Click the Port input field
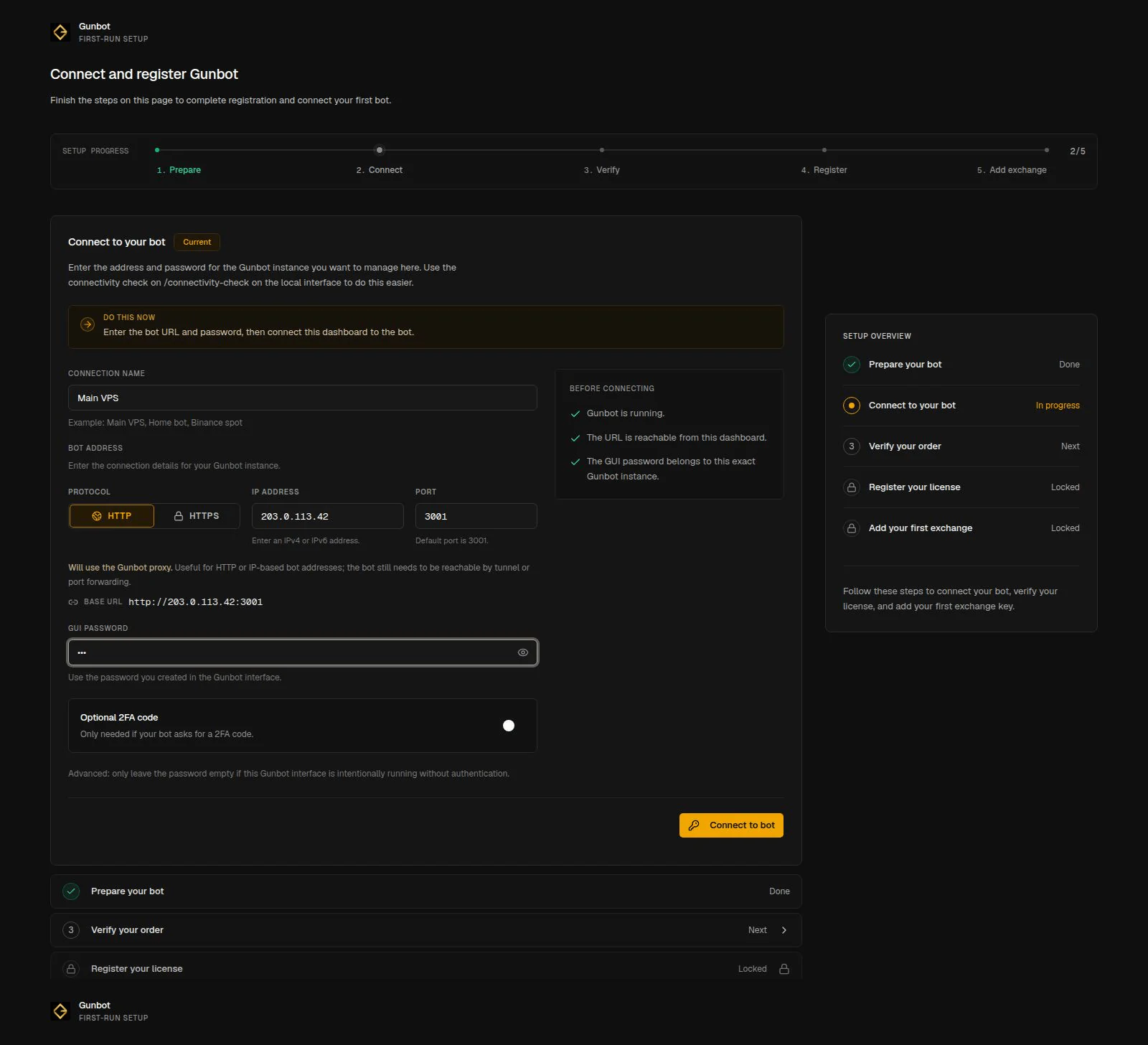This screenshot has width=1148, height=1045. point(476,516)
